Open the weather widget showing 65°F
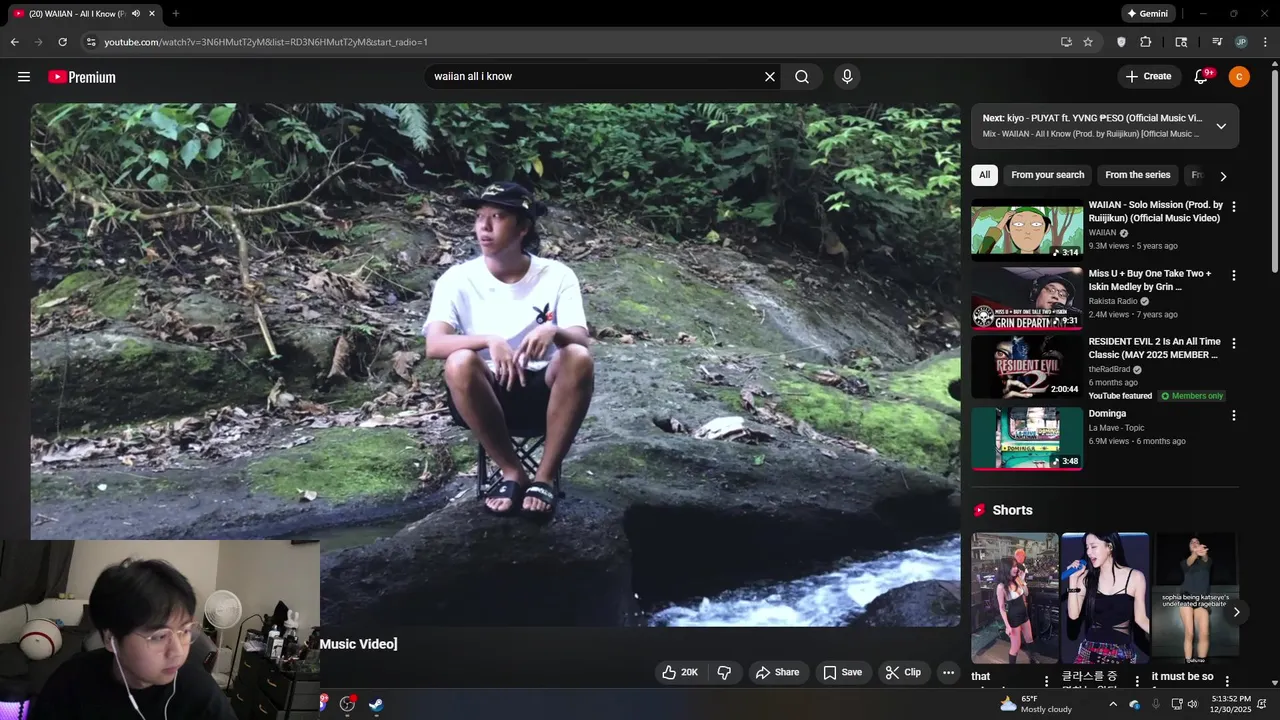The width and height of the screenshot is (1280, 720). (x=1035, y=704)
